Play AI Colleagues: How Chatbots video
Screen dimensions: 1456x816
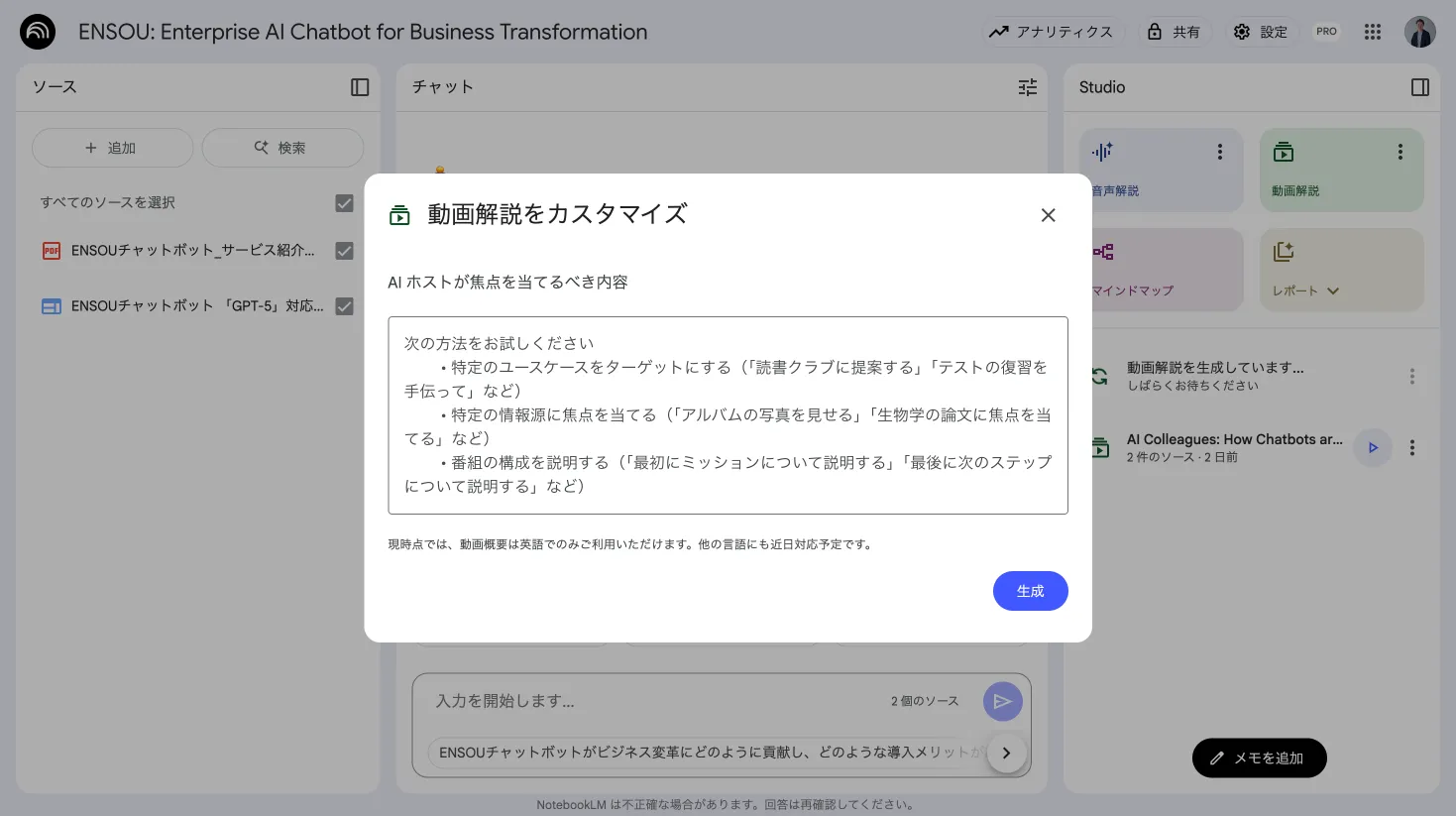coord(1373,448)
